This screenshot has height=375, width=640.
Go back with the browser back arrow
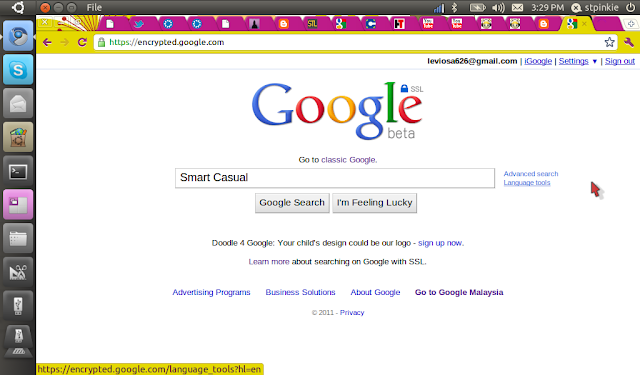[x=47, y=42]
